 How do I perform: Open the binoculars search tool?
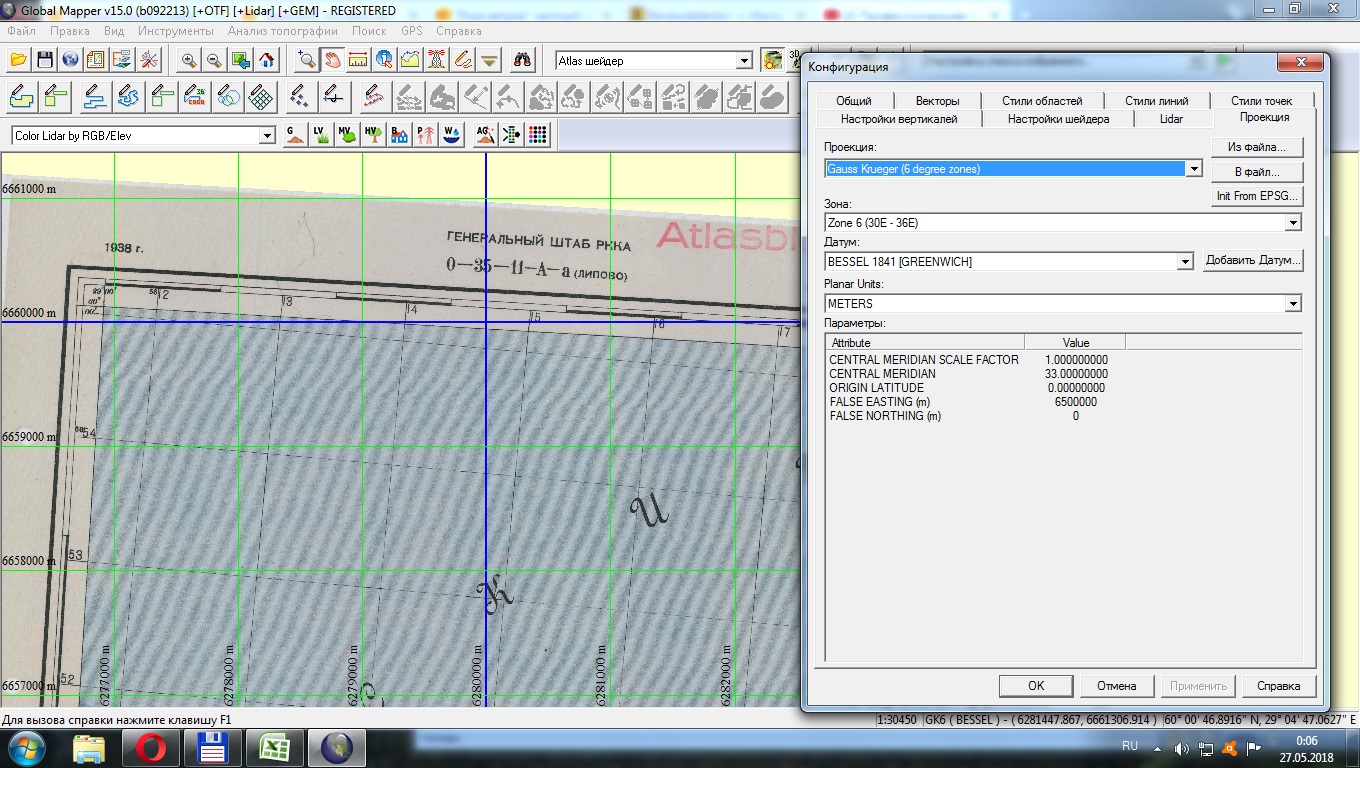(x=522, y=60)
